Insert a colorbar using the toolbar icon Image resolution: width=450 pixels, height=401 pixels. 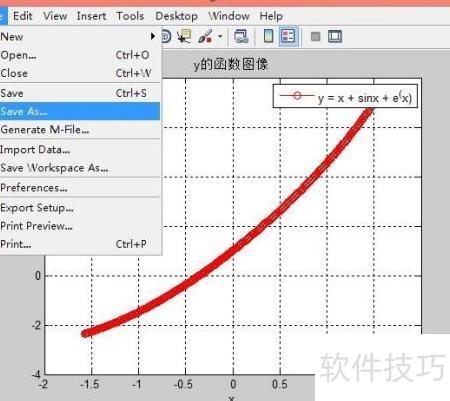click(x=268, y=36)
